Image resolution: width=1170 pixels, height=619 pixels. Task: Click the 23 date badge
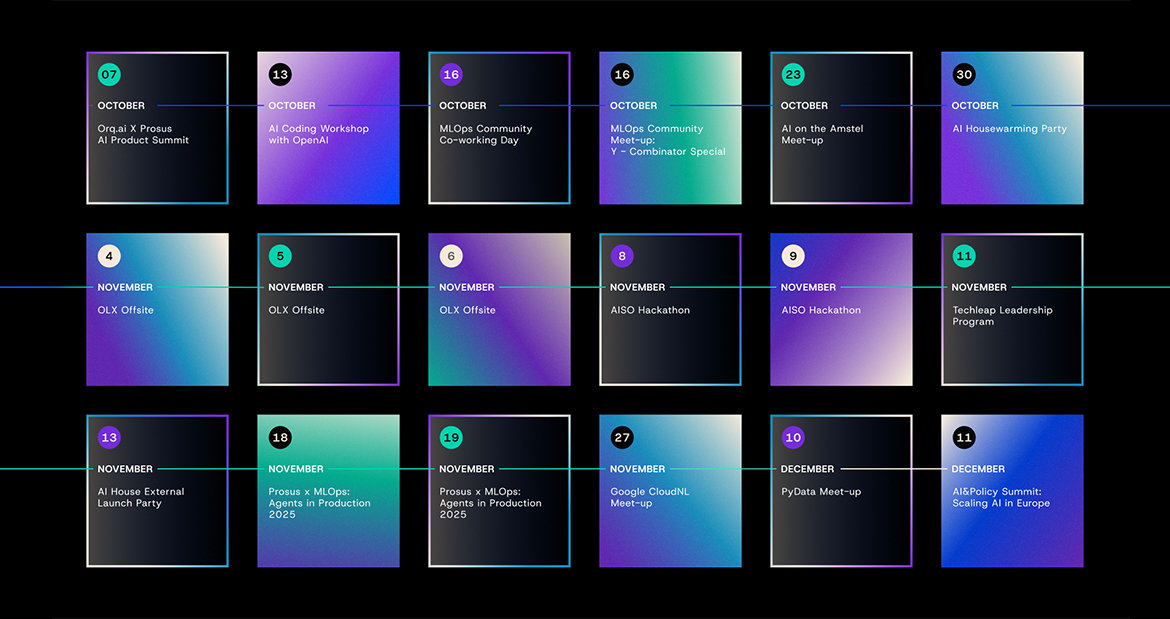(793, 75)
